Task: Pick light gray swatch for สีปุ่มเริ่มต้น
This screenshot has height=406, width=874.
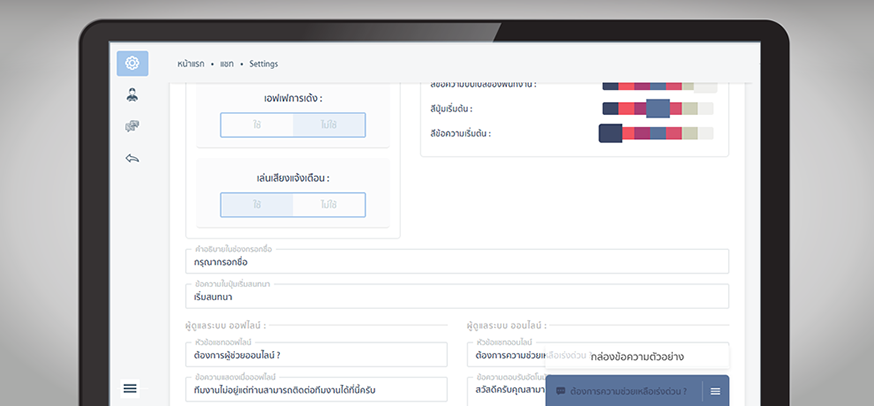Action: (x=706, y=108)
